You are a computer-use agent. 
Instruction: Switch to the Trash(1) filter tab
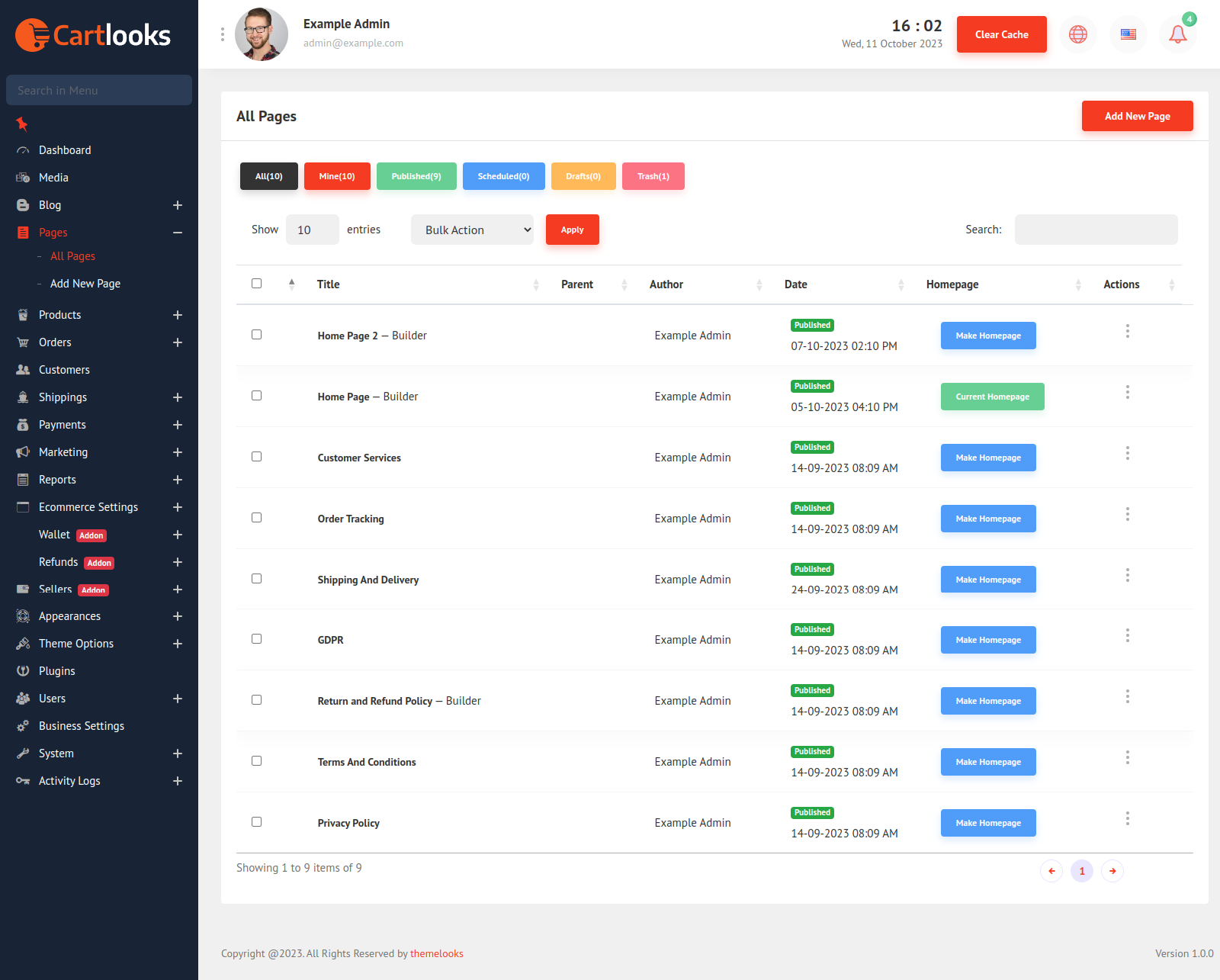653,176
